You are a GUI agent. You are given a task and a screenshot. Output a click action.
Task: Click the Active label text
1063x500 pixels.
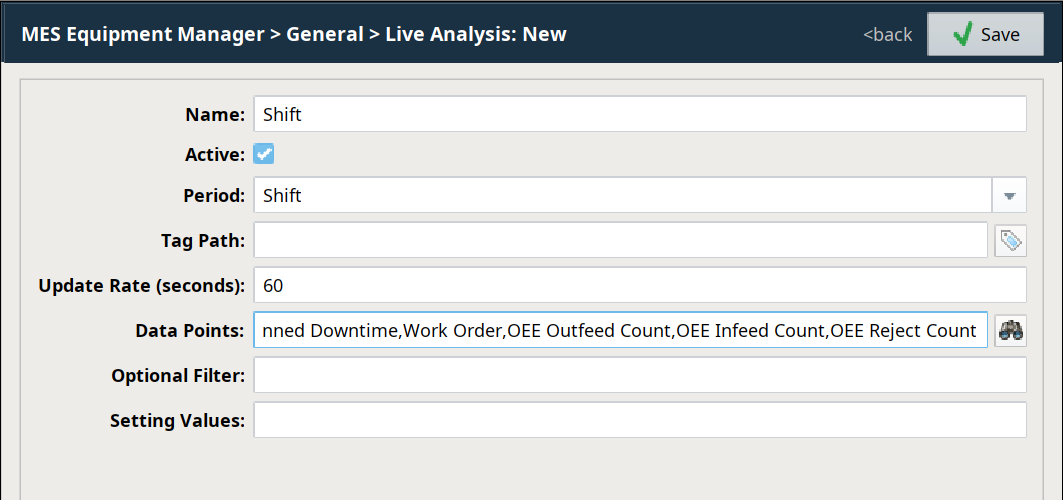215,154
